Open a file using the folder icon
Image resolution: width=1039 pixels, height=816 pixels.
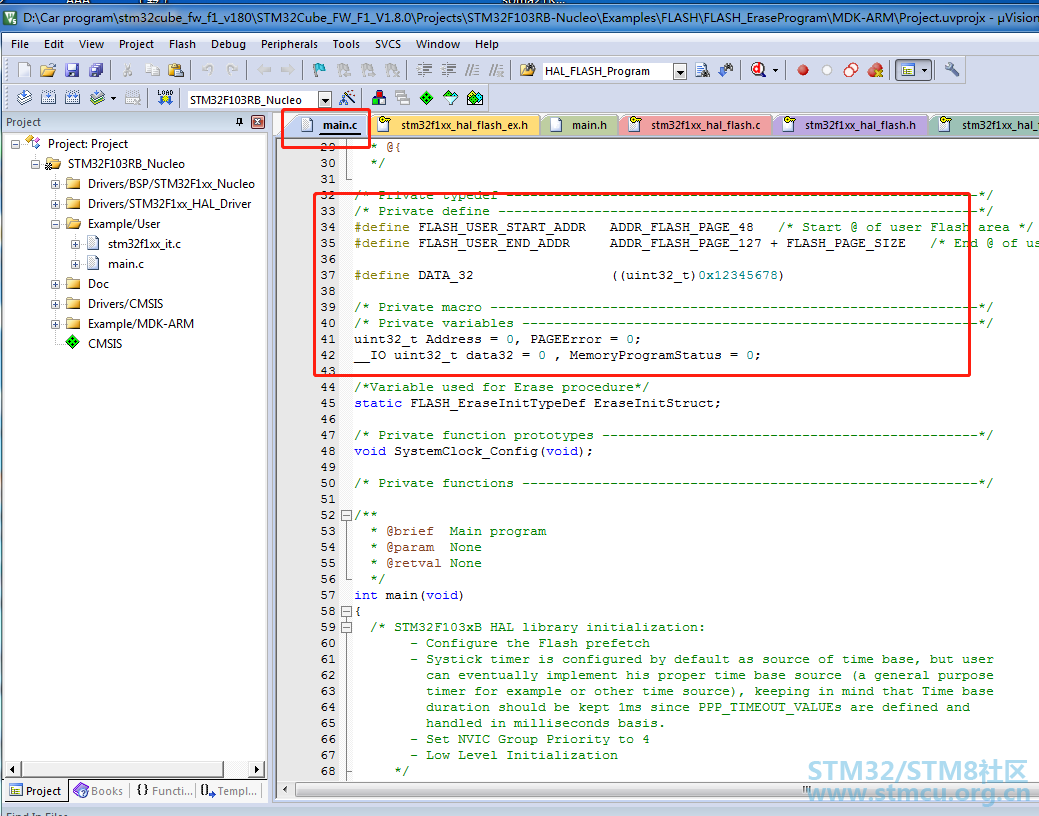coord(48,70)
